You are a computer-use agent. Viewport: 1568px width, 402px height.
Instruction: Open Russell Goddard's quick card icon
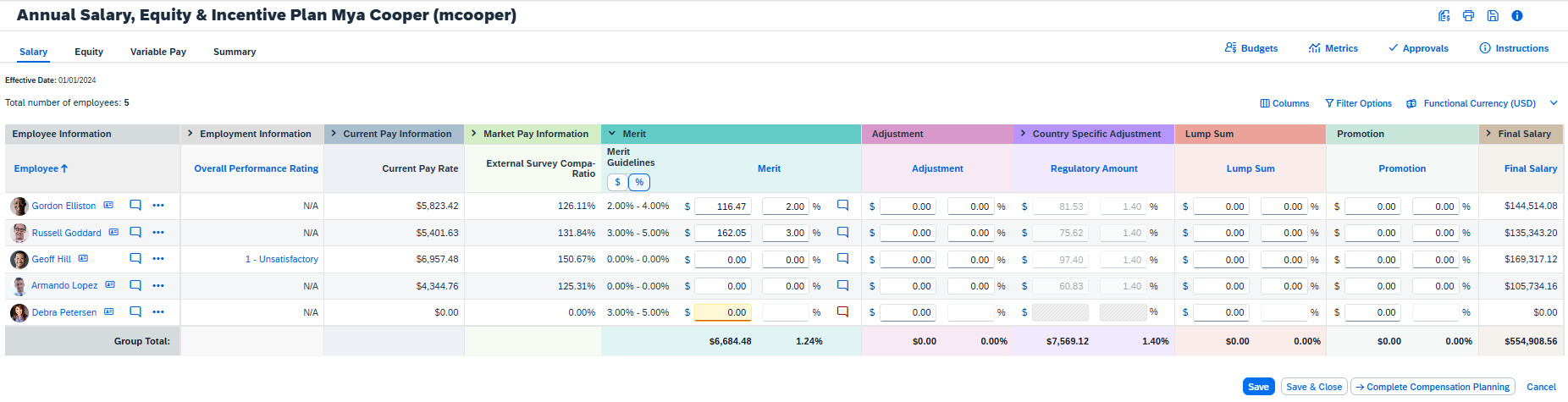coord(113,233)
